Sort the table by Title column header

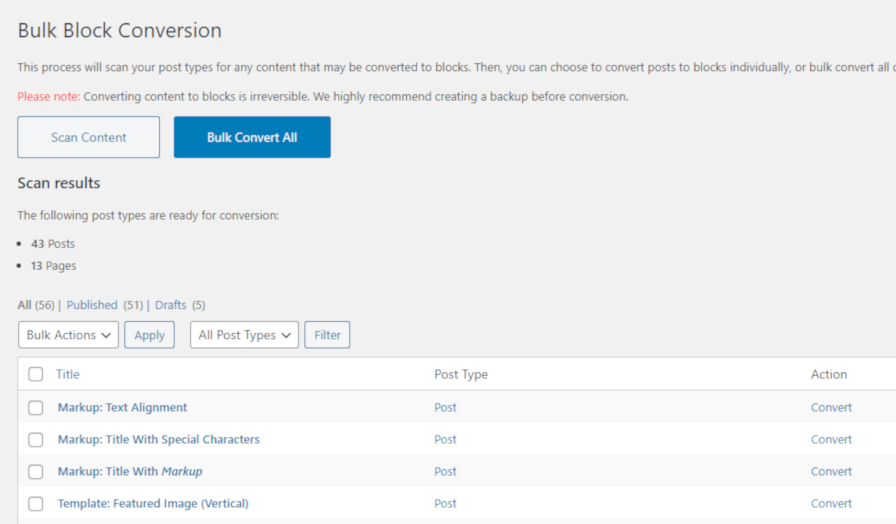[68, 374]
